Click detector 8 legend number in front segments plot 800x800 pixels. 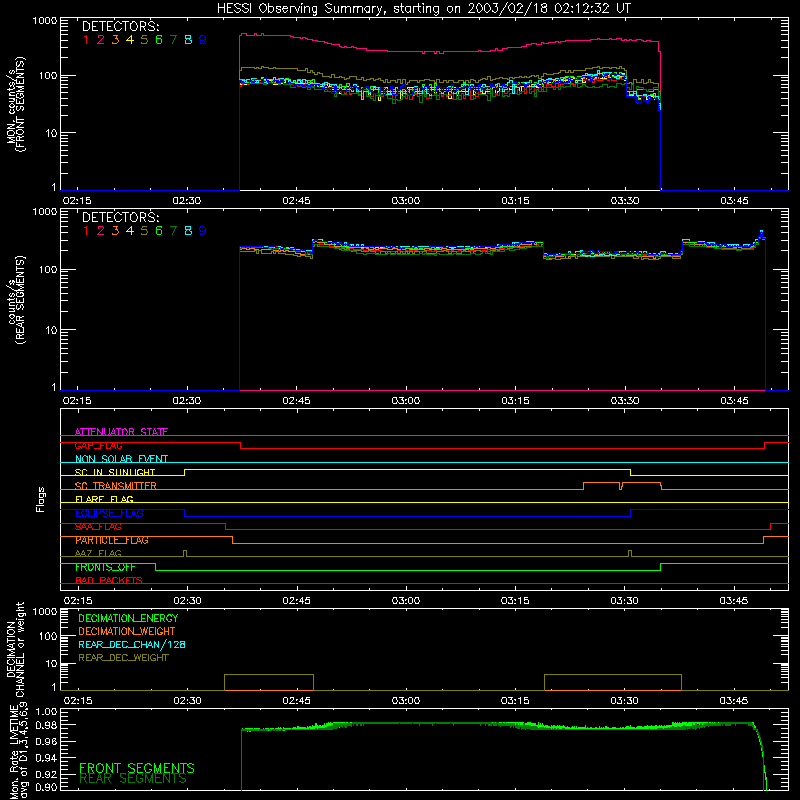pyautogui.click(x=188, y=39)
